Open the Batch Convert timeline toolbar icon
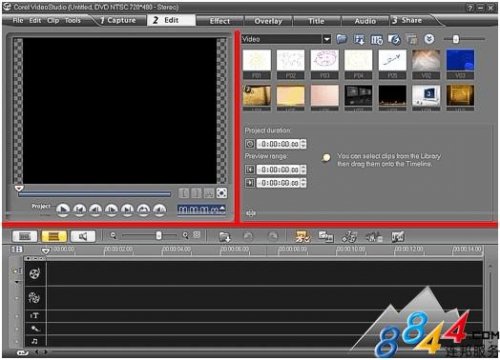500x360 pixels. coord(326,237)
